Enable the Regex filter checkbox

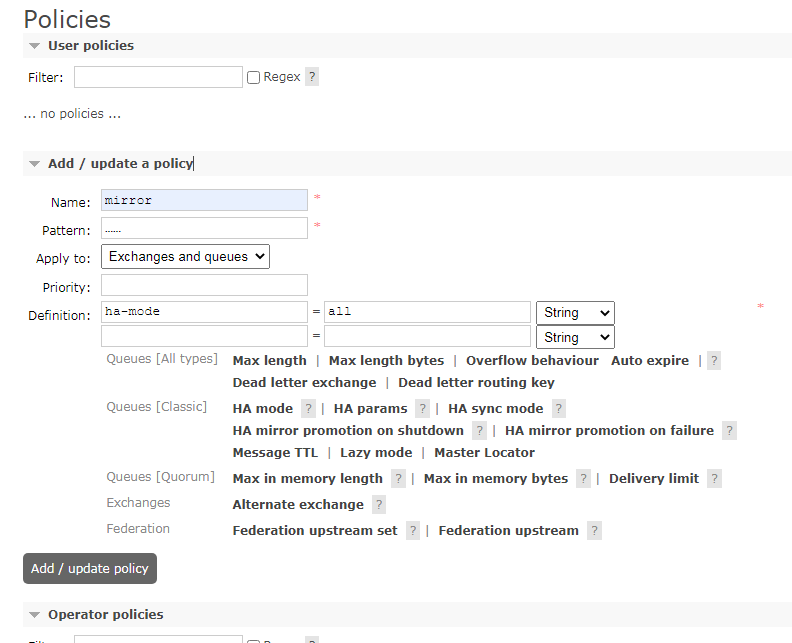254,77
